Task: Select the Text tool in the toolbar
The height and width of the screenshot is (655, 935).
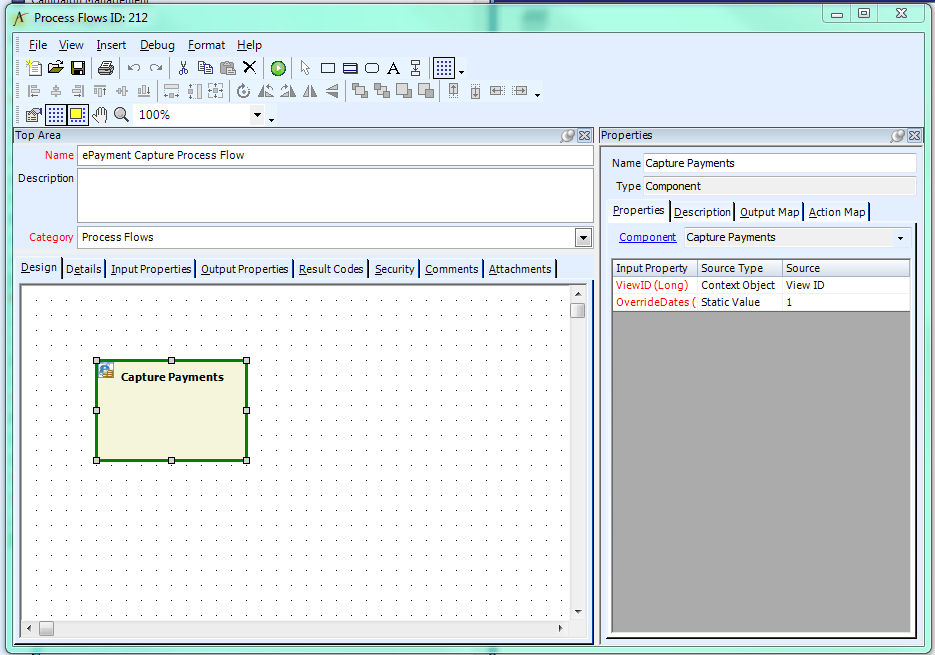Action: pyautogui.click(x=393, y=68)
